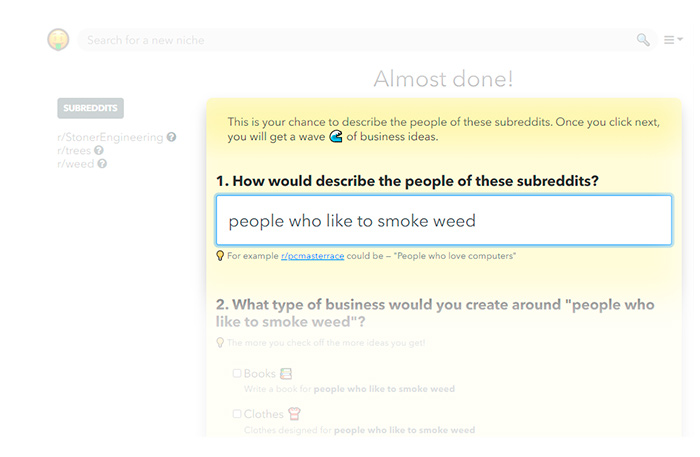This screenshot has width=700, height=457.
Task: Click the shirt icon next to Clothes
Action: pos(294,414)
